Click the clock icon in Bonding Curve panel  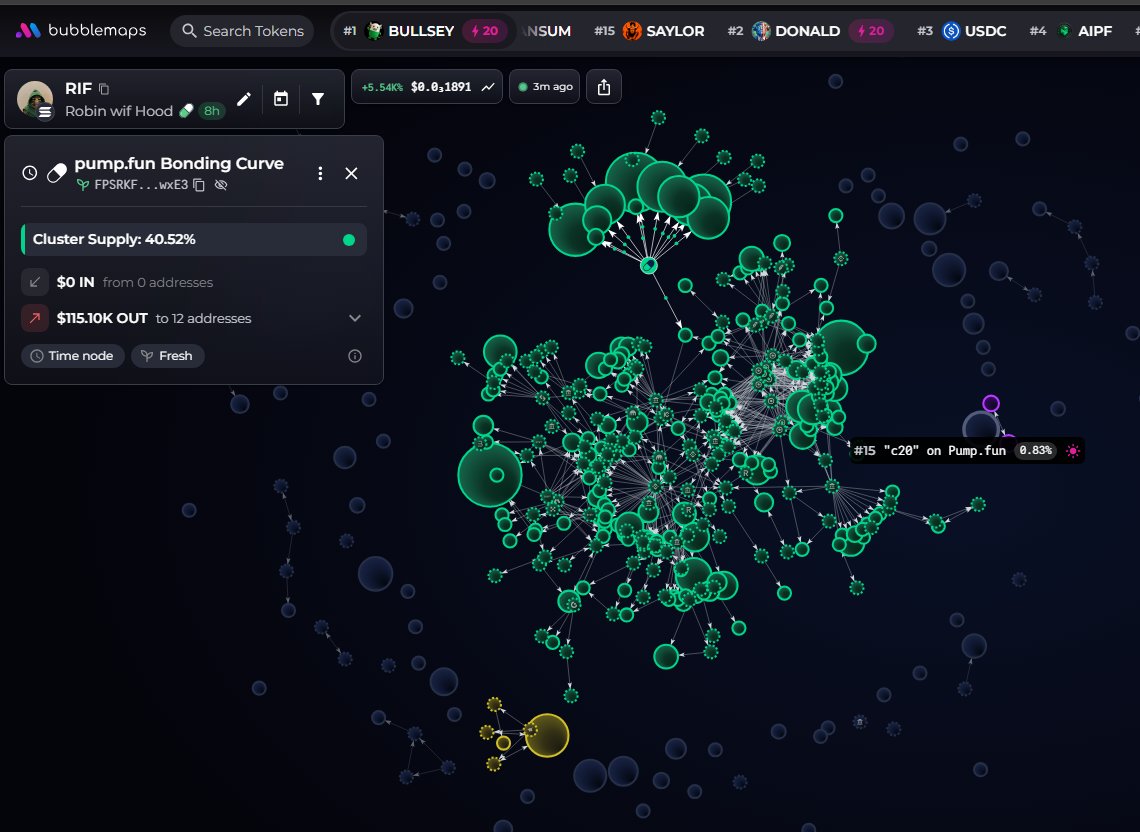click(x=30, y=173)
